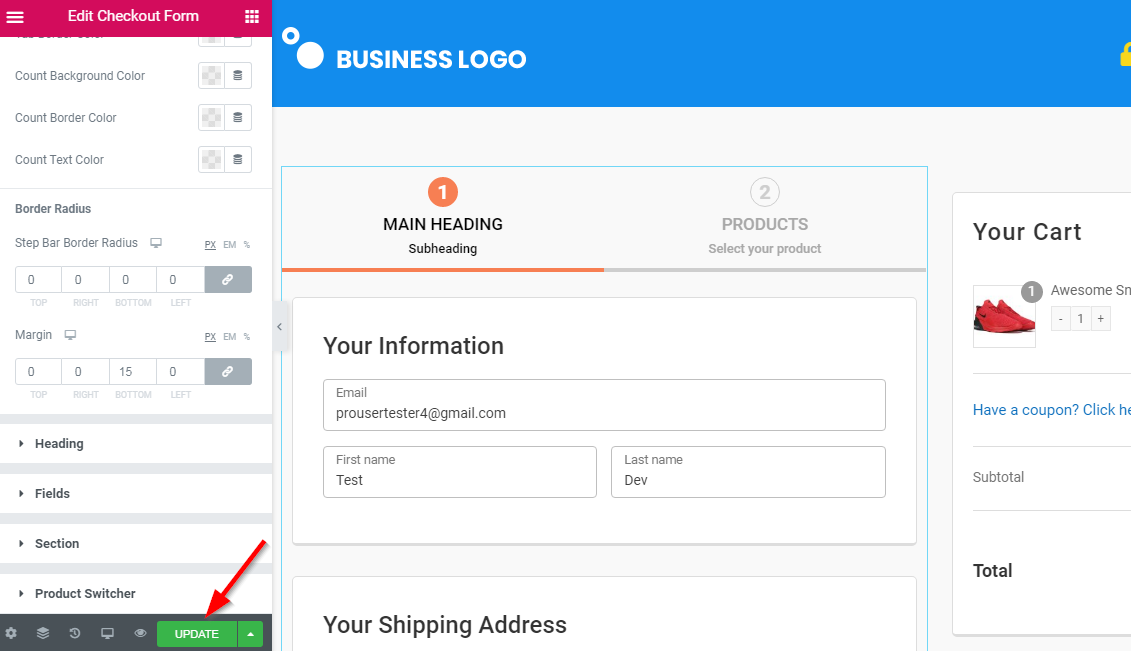The width and height of the screenshot is (1131, 651).
Task: Open page settings gear icon
Action: 11,634
